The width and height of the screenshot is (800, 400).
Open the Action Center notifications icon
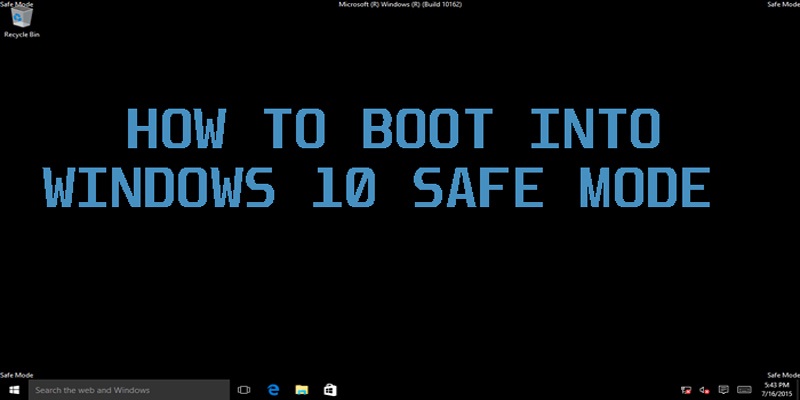point(724,389)
